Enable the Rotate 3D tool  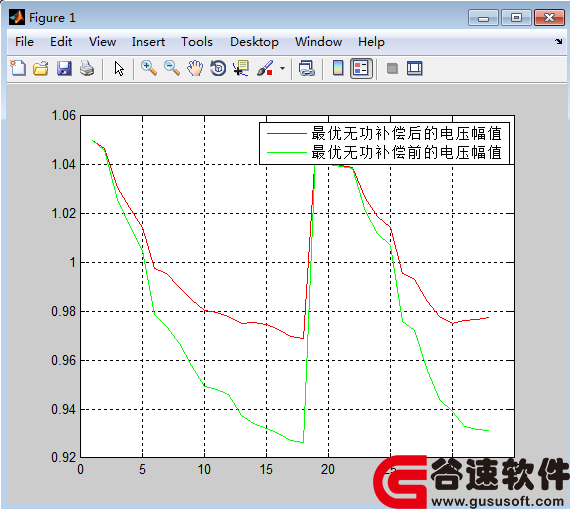tap(218, 68)
